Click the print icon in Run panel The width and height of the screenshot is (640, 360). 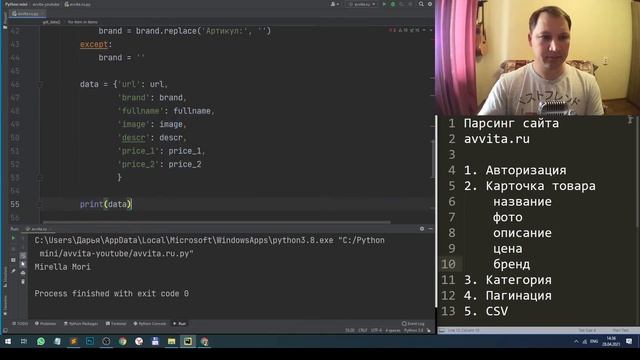(23, 273)
